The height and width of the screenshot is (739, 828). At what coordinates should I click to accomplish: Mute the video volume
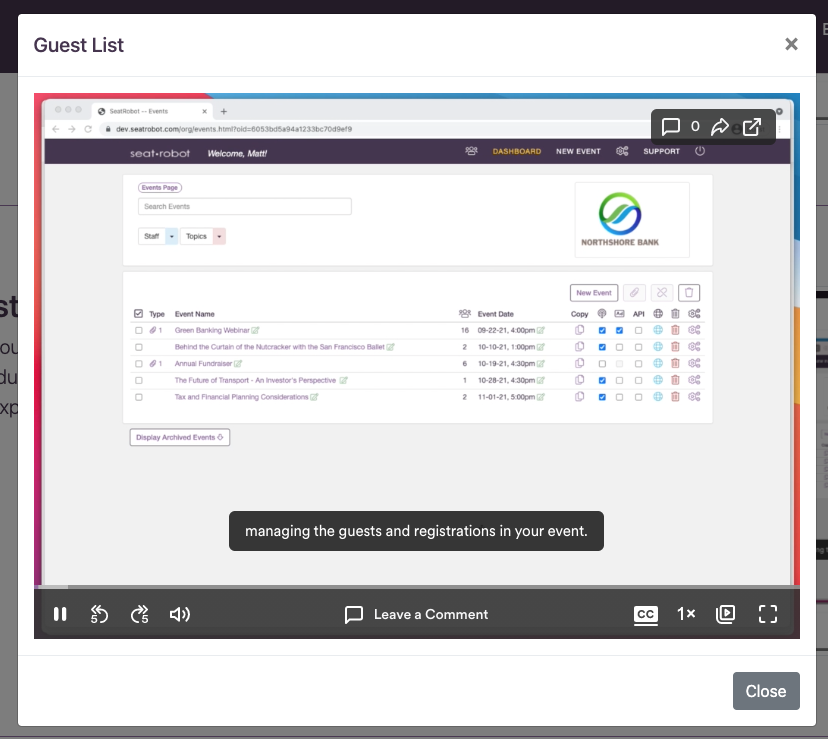tap(180, 614)
